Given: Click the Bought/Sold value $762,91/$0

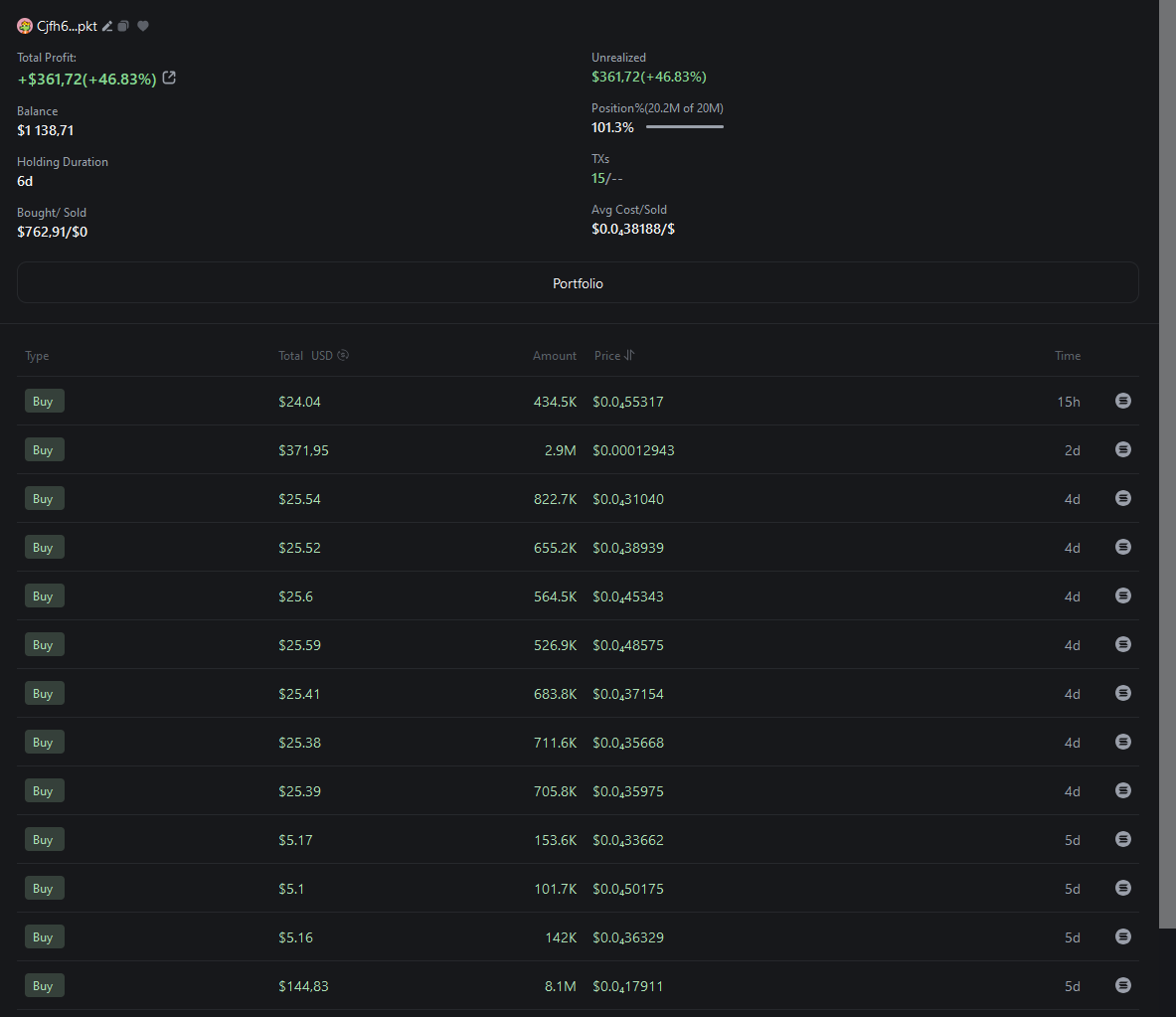Looking at the screenshot, I should coord(53,232).
